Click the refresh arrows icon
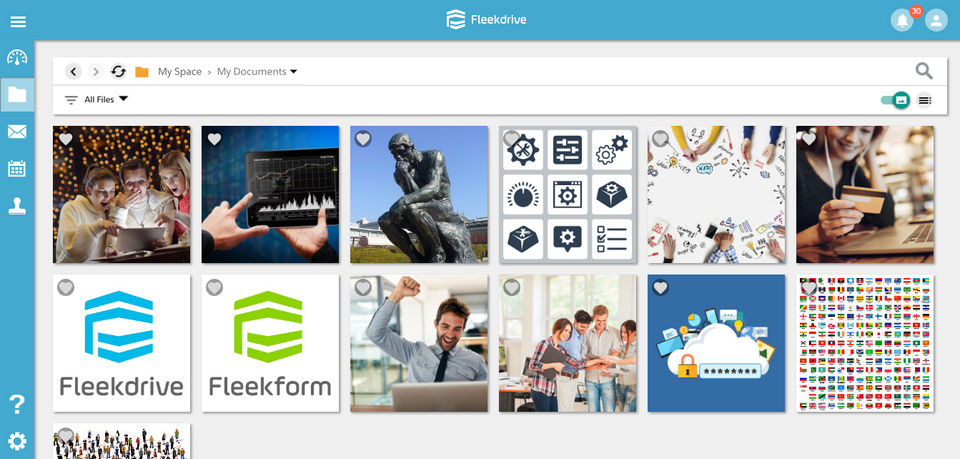 coord(118,72)
